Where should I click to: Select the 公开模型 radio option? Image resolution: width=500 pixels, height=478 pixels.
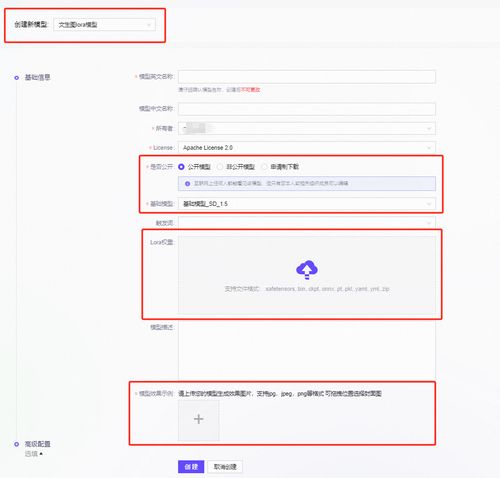tap(181, 167)
